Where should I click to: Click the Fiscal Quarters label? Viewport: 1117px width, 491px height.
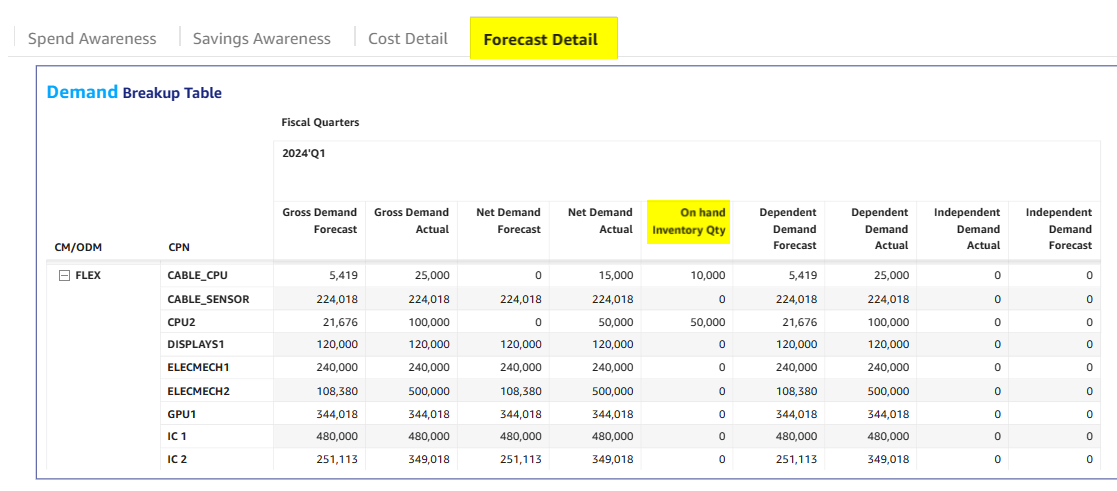[x=321, y=123]
